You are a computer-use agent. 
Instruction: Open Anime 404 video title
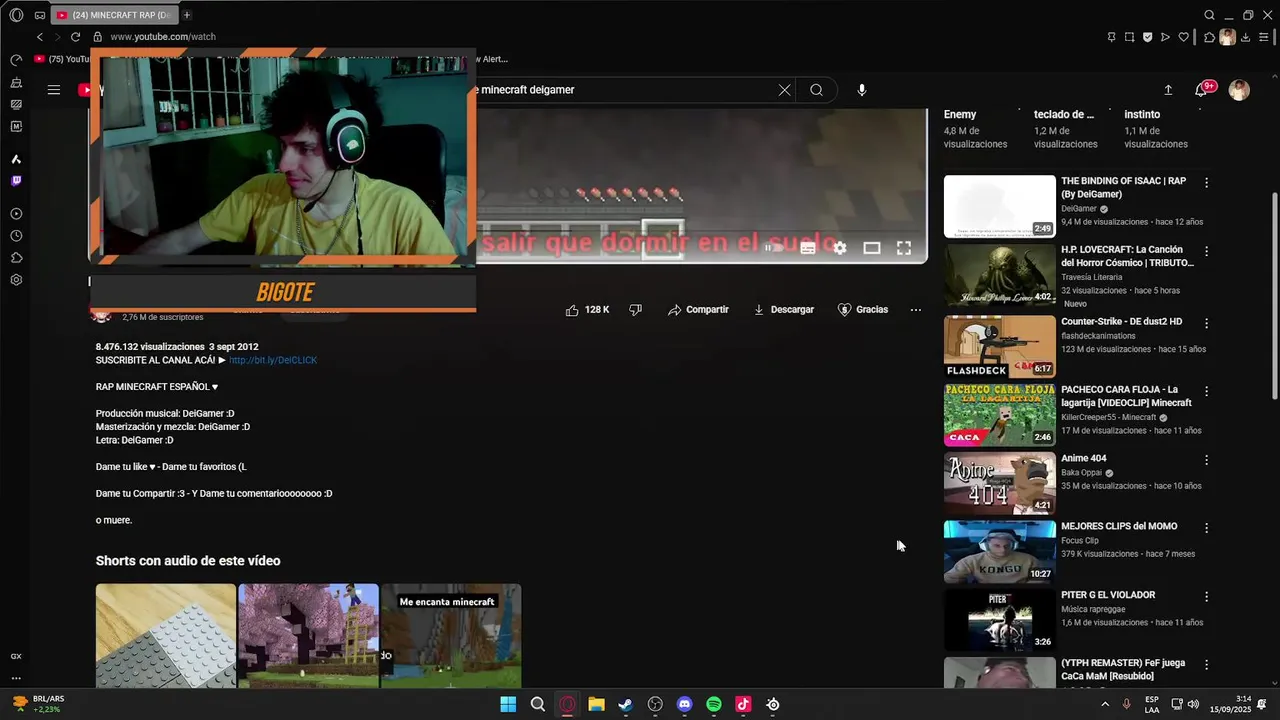tap(1084, 458)
